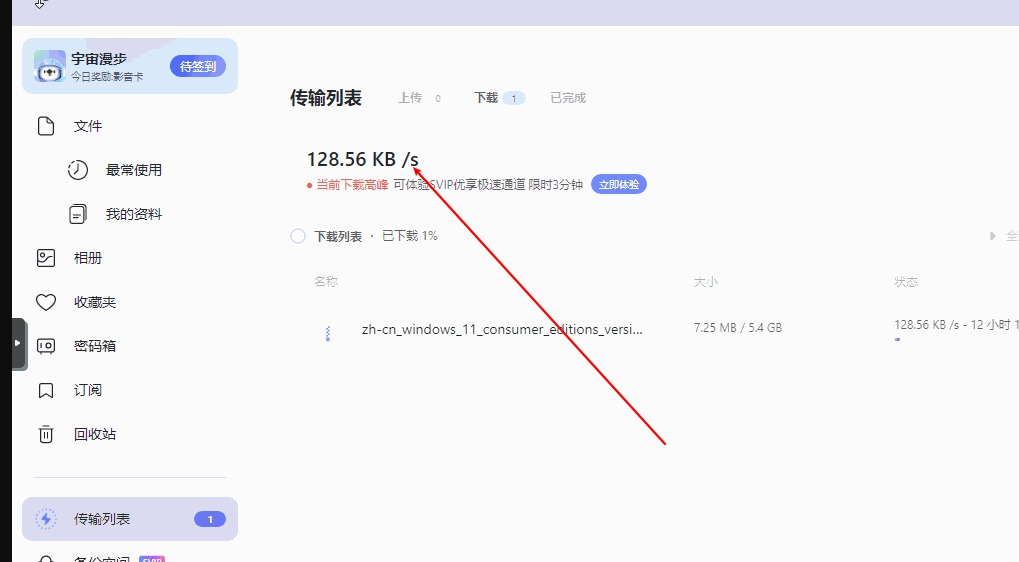This screenshot has width=1019, height=562.
Task: Open 收藏夹 via its heart icon
Action: click(46, 302)
